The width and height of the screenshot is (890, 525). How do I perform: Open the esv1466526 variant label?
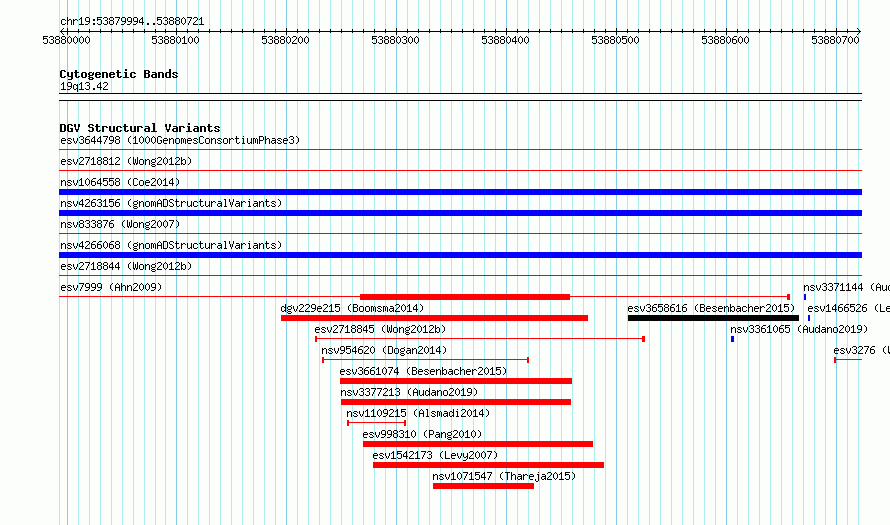coord(849,308)
